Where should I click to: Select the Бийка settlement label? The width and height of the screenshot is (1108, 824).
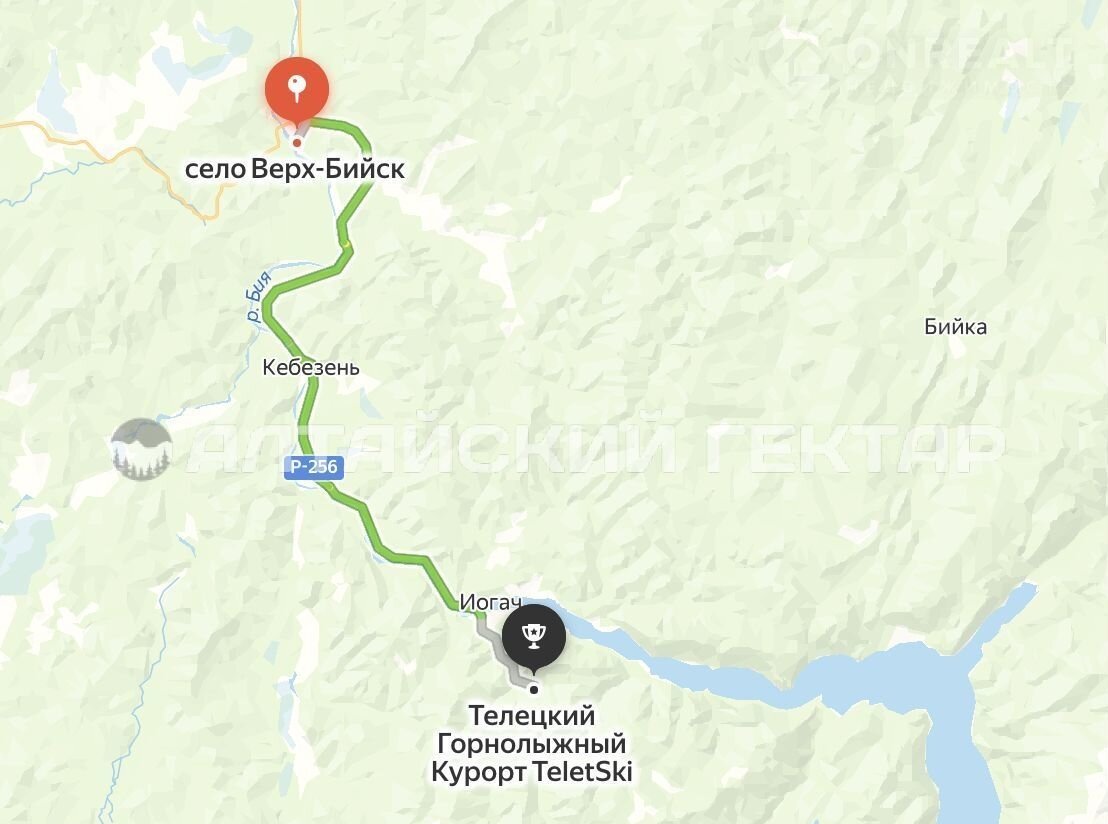coord(955,326)
